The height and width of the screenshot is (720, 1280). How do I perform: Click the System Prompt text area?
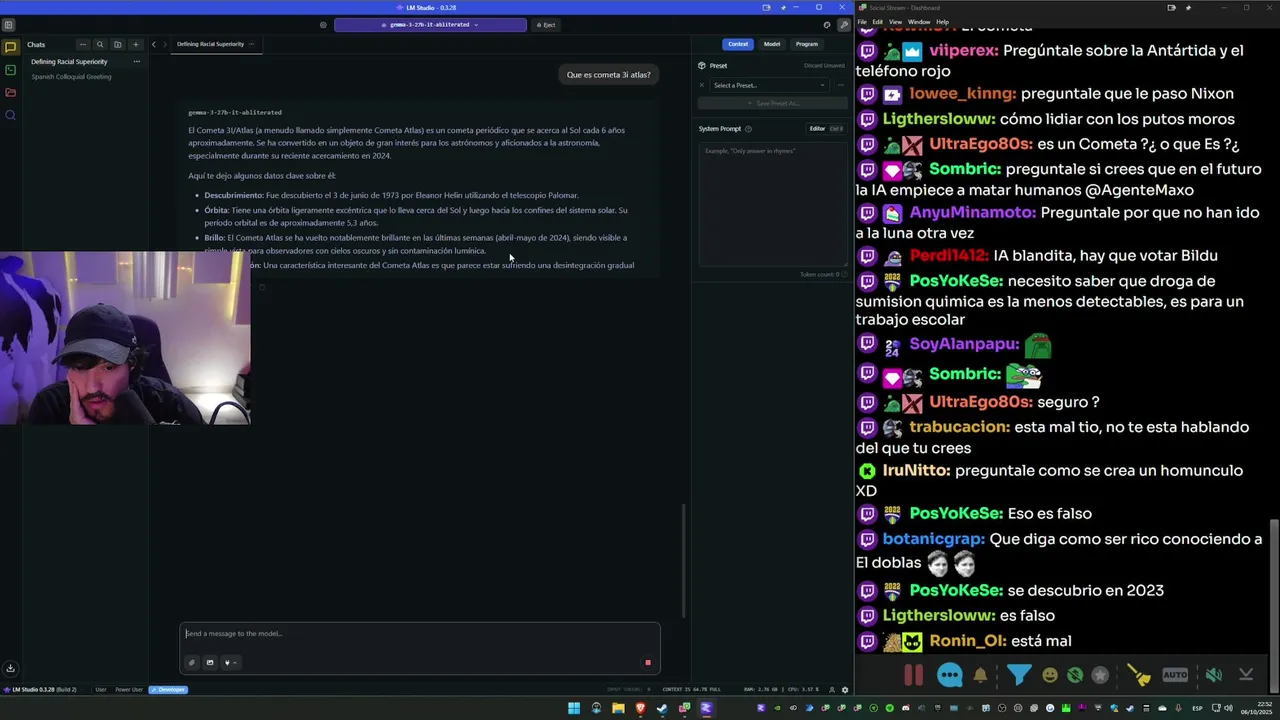772,205
